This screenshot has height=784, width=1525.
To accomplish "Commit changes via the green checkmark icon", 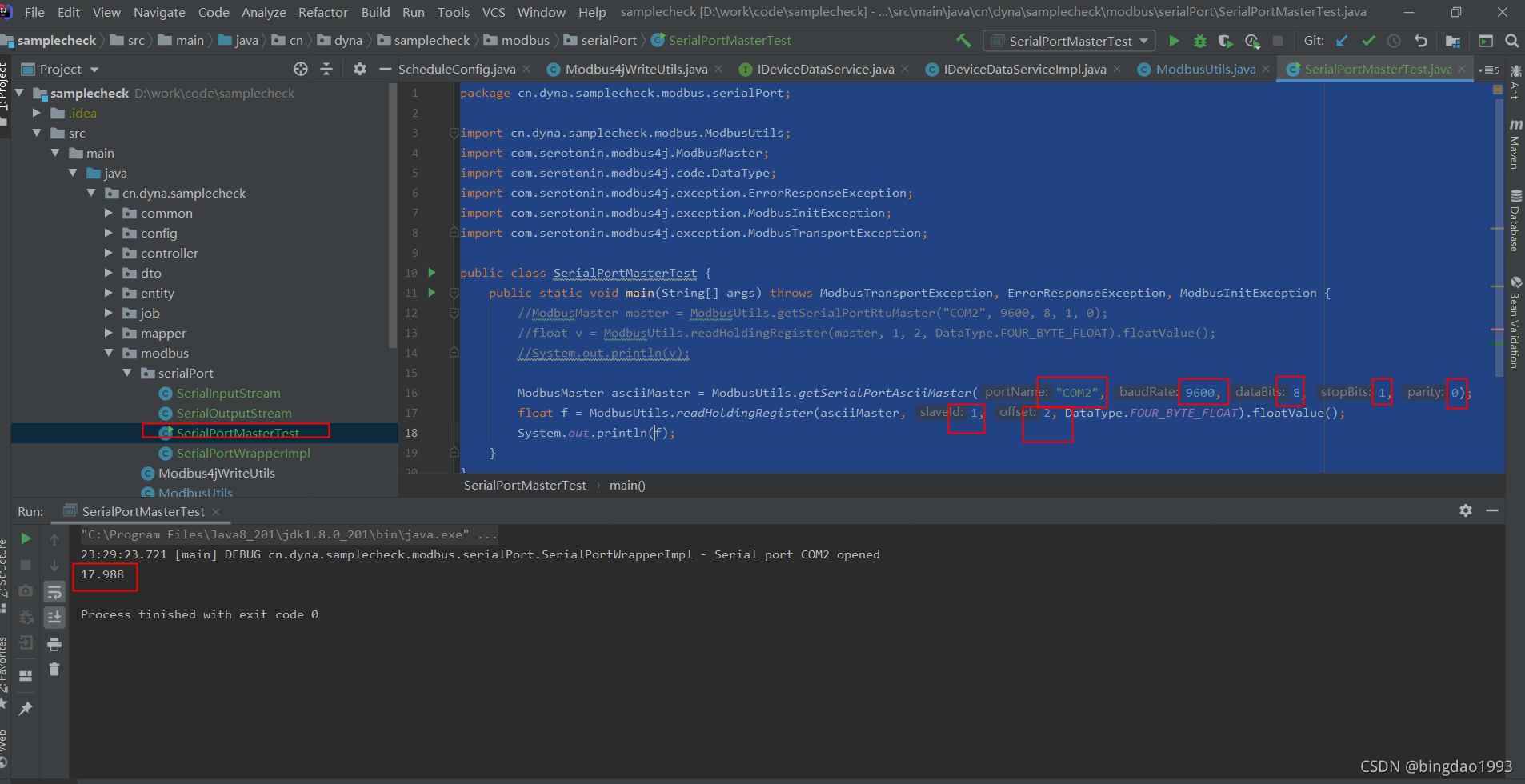I will click(x=1370, y=41).
